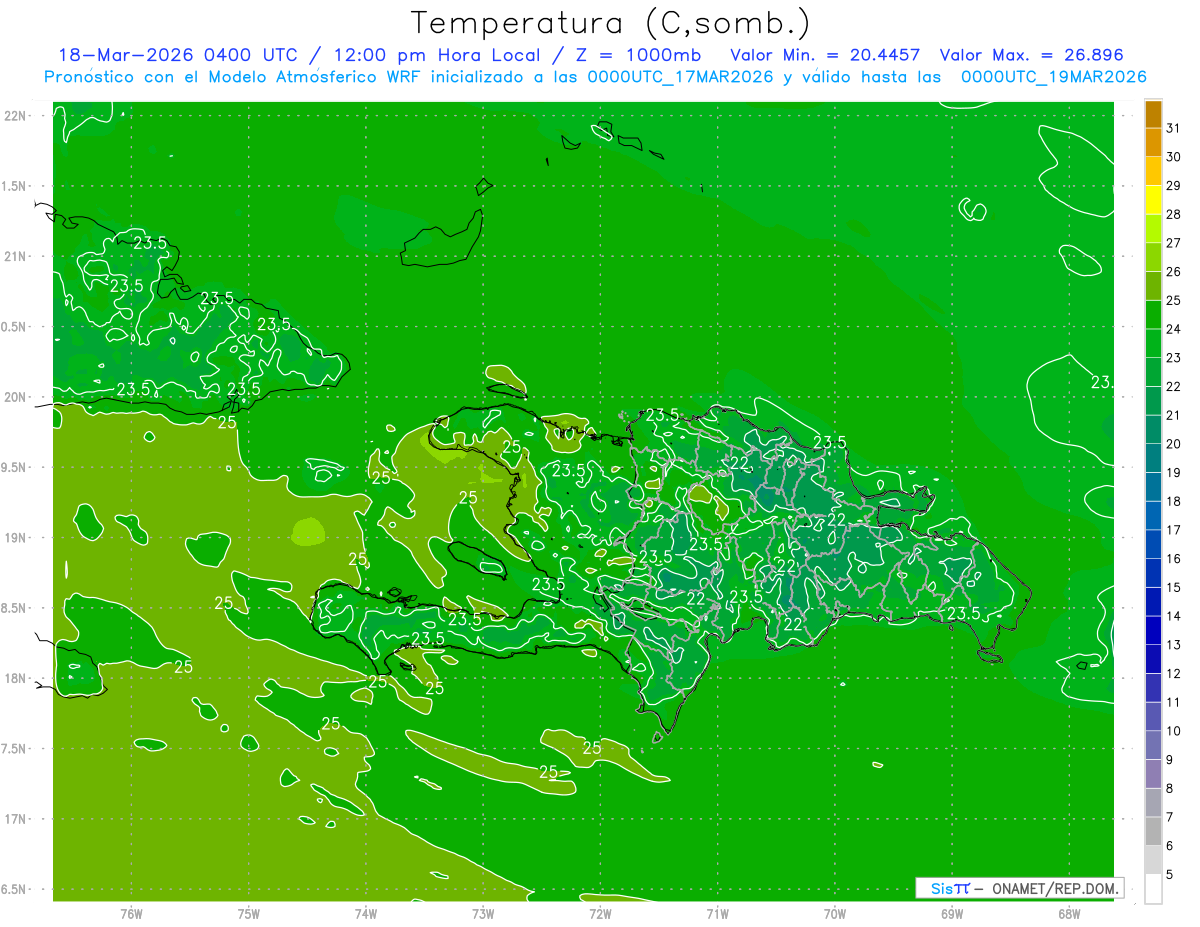Click the '74W' longitude axis label
Image resolution: width=1200 pixels, height=927 pixels.
coord(365,914)
